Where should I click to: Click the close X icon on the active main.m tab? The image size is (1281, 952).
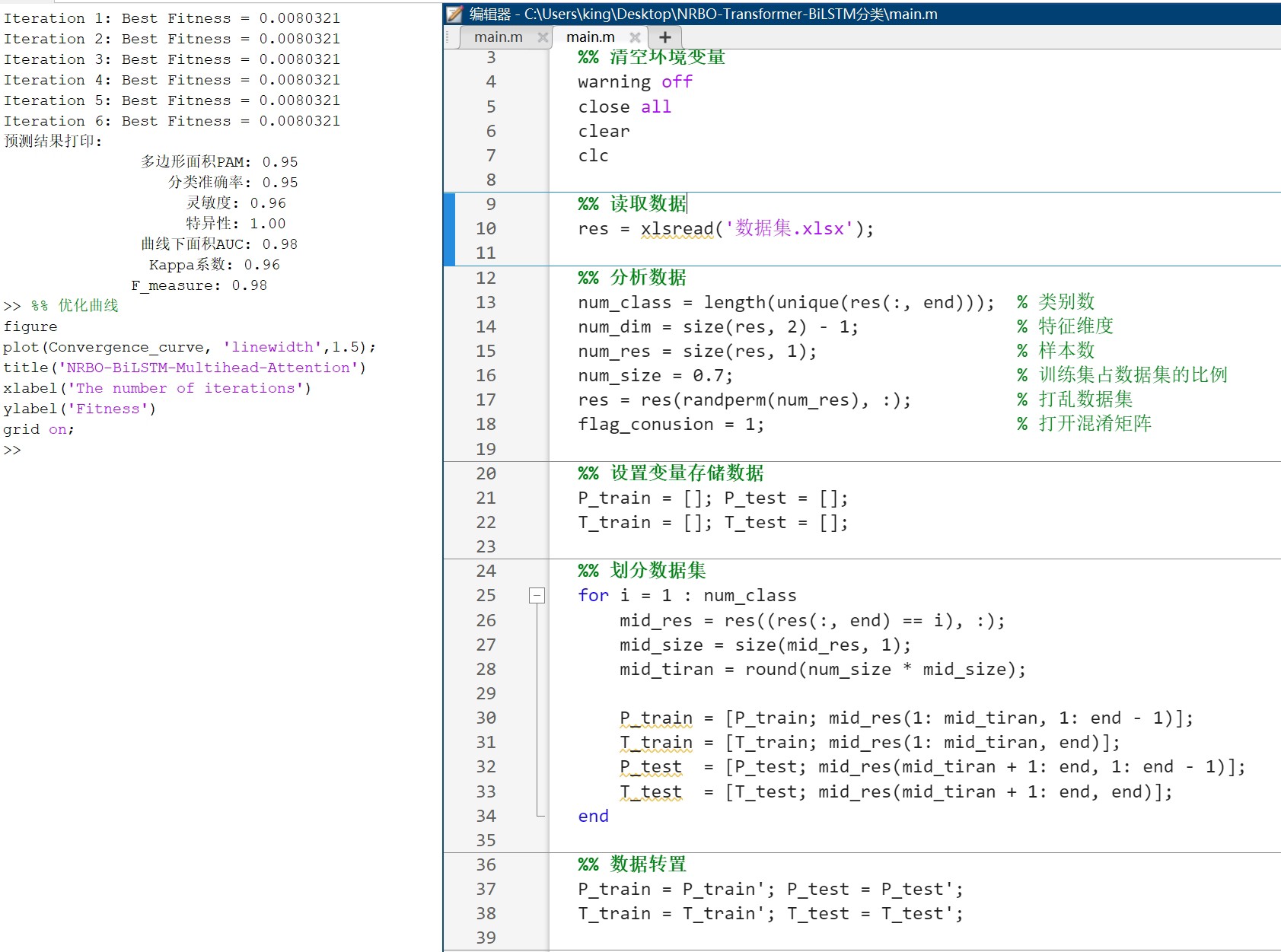point(636,36)
